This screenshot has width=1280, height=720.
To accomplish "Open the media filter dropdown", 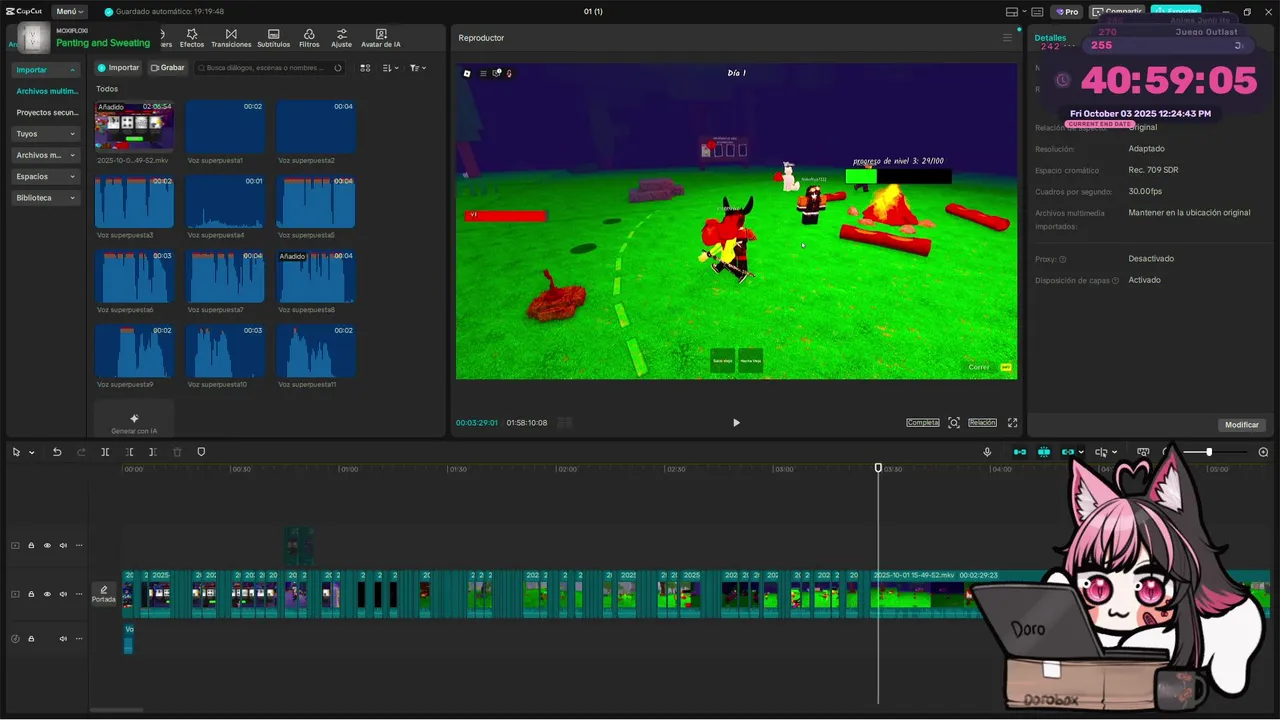I will pos(418,68).
